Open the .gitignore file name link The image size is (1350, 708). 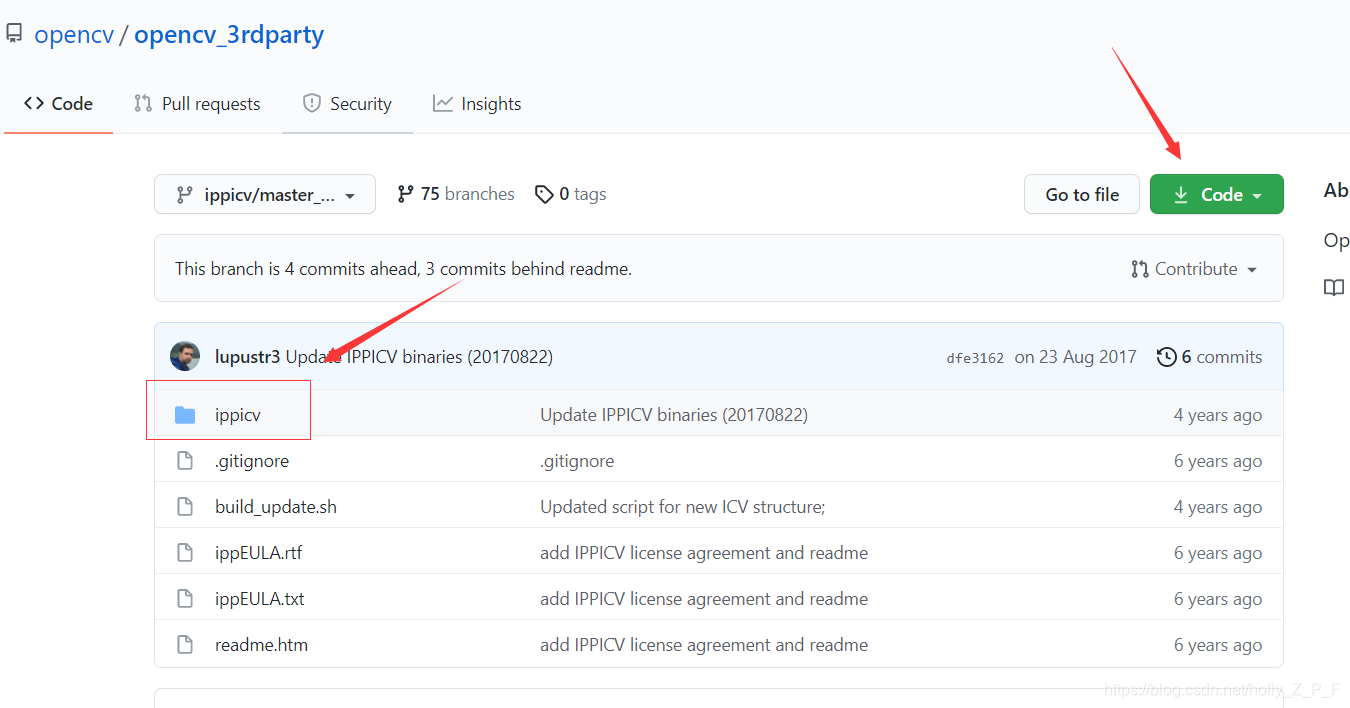pos(252,461)
